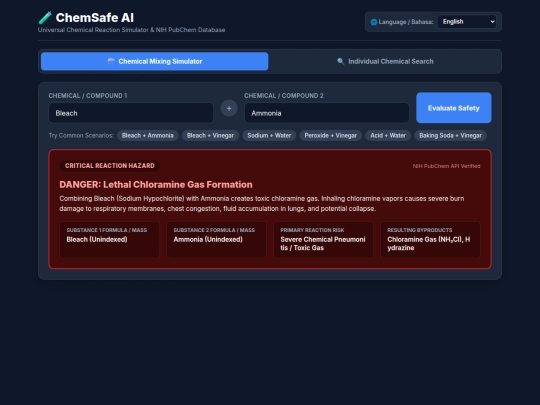Select the Baking Soda + Vinegar scenario
This screenshot has width=540, height=405.
[x=450, y=135]
